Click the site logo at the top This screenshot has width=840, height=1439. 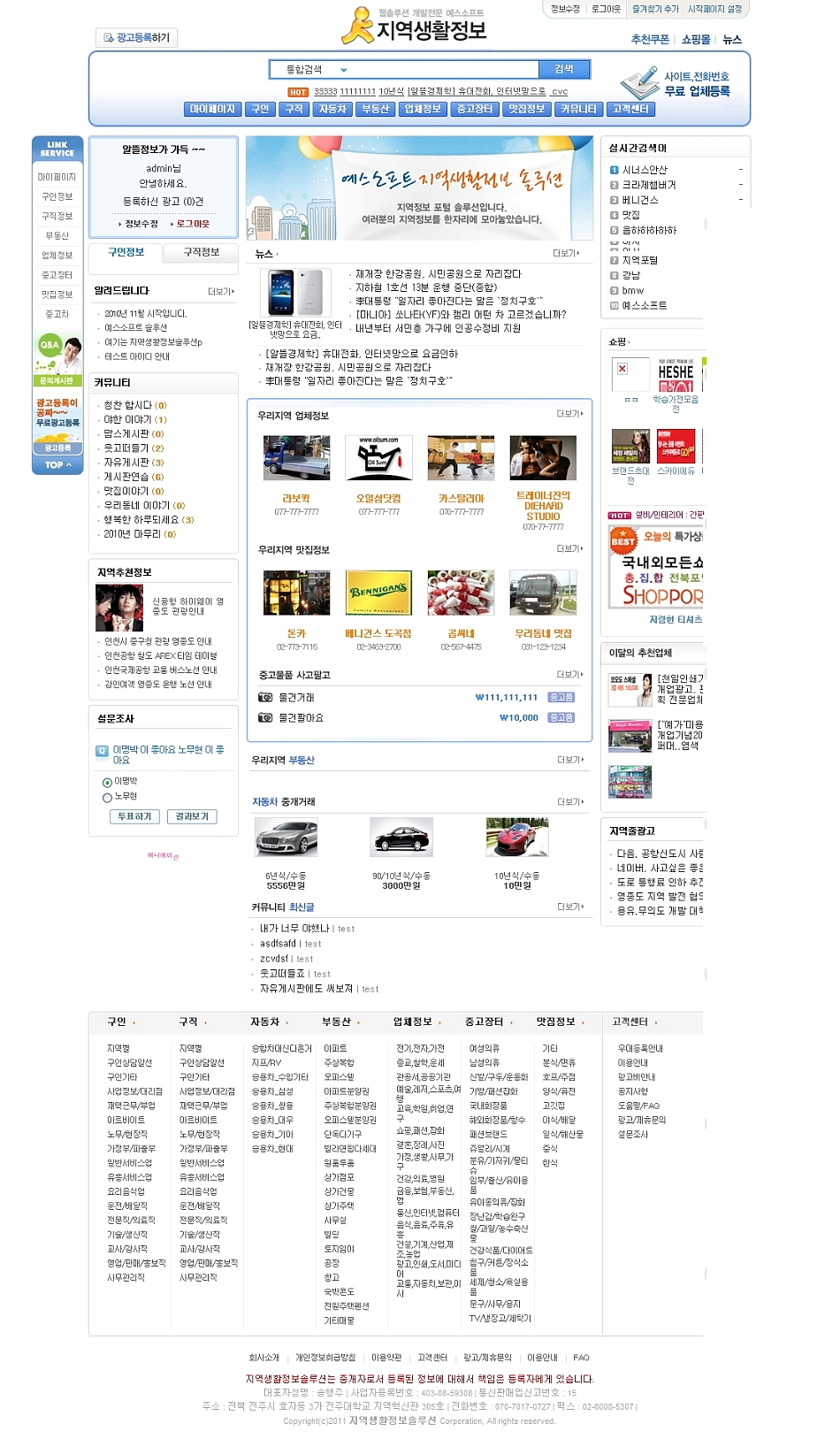(x=414, y=27)
